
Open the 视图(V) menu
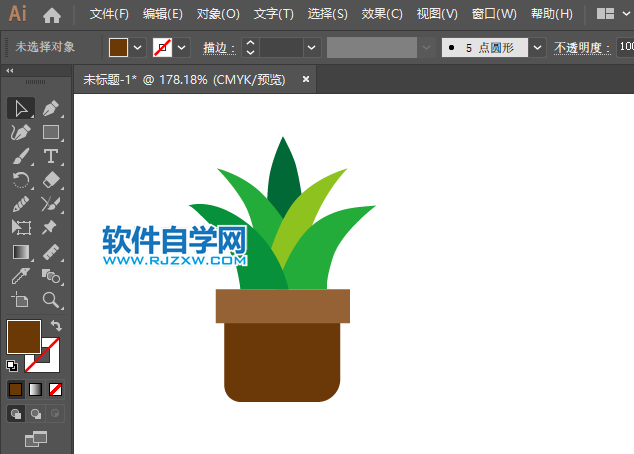pyautogui.click(x=437, y=14)
